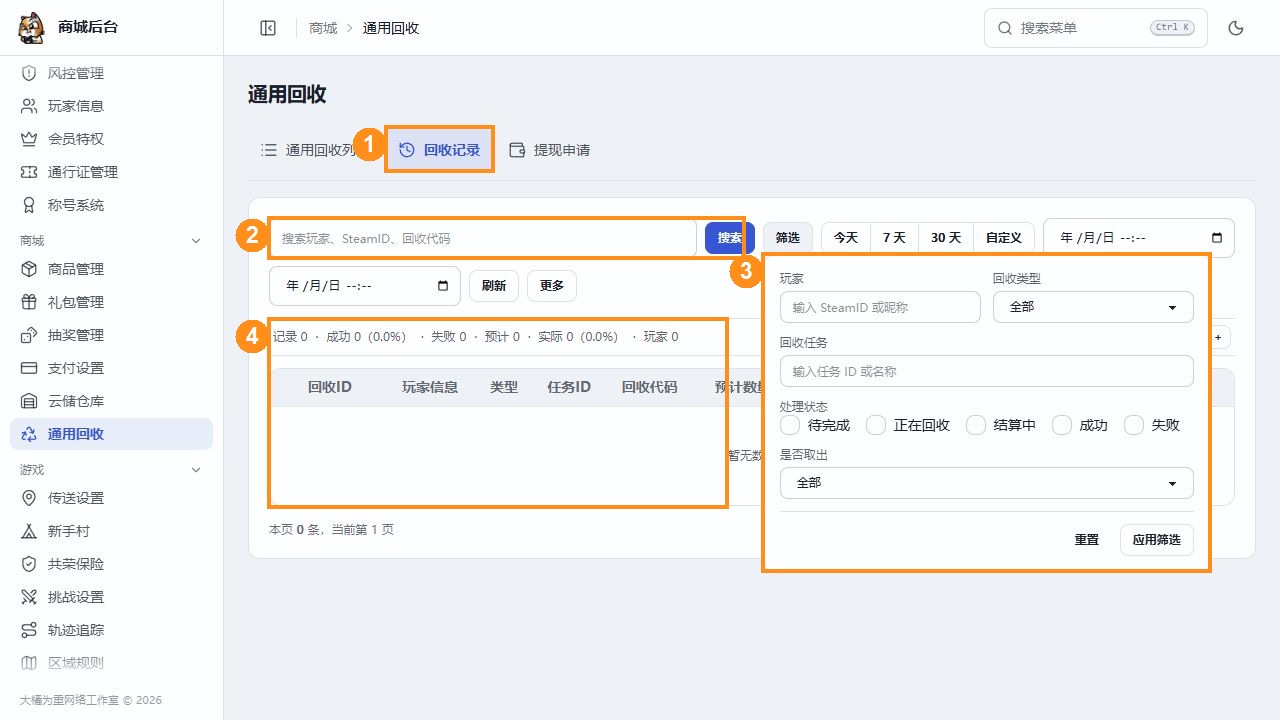Select the 回收记录 tab
This screenshot has height=720, width=1280.
pyautogui.click(x=439, y=150)
